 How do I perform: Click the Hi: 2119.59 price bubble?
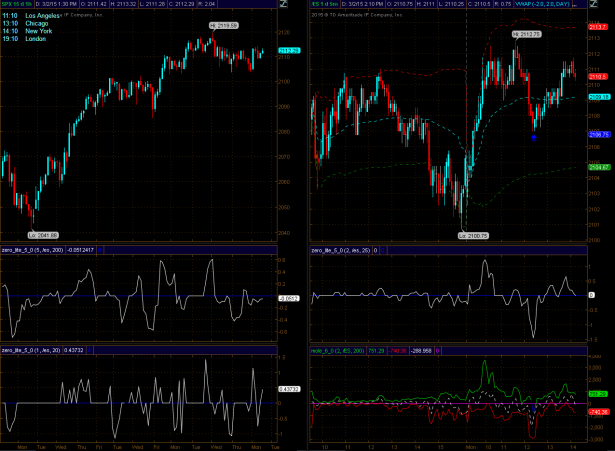pyautogui.click(x=224, y=26)
